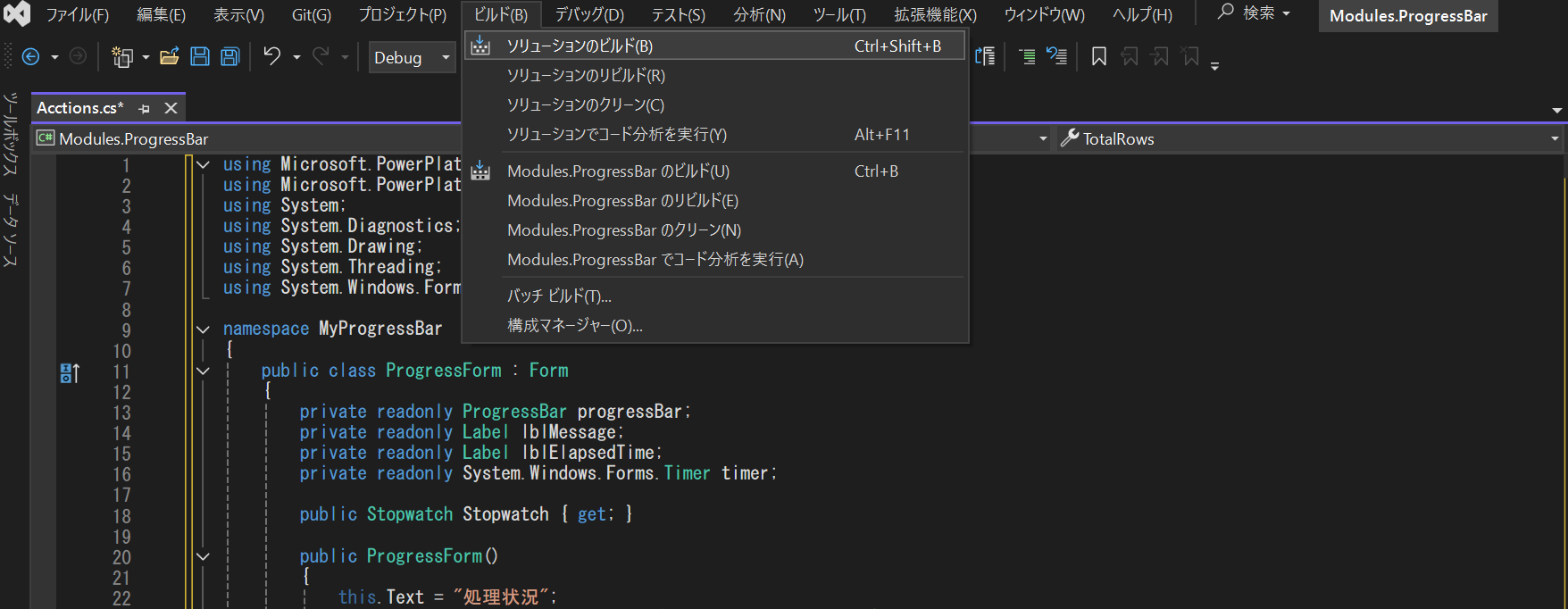Screen dimensions: 1568x609
Task: Click the wrench icon beside TotalRows
Action: click(1070, 138)
